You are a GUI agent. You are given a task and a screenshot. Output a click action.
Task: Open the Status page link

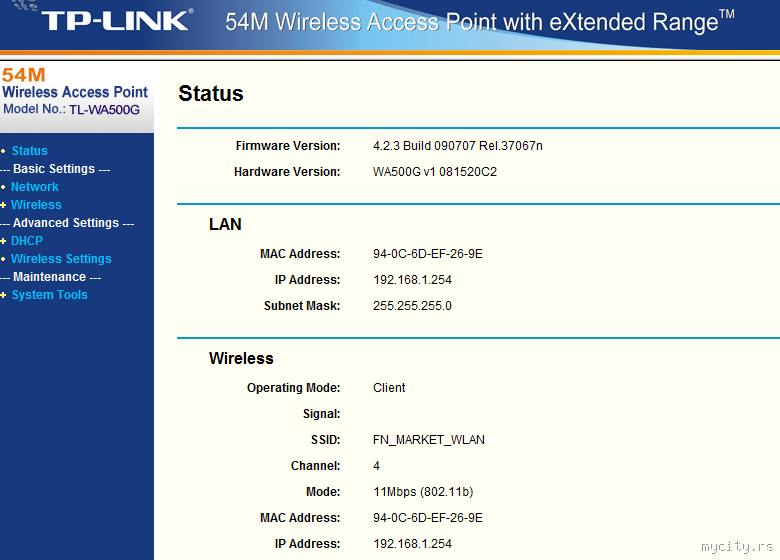(x=29, y=151)
